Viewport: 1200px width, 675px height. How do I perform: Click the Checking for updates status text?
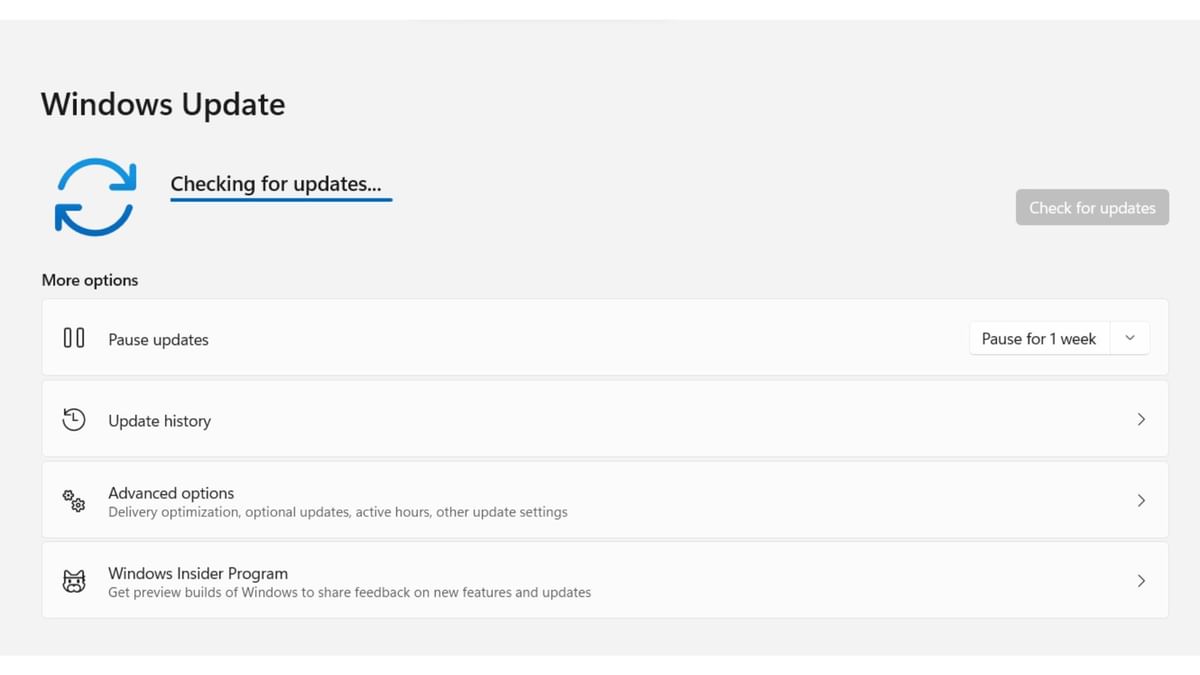click(276, 184)
